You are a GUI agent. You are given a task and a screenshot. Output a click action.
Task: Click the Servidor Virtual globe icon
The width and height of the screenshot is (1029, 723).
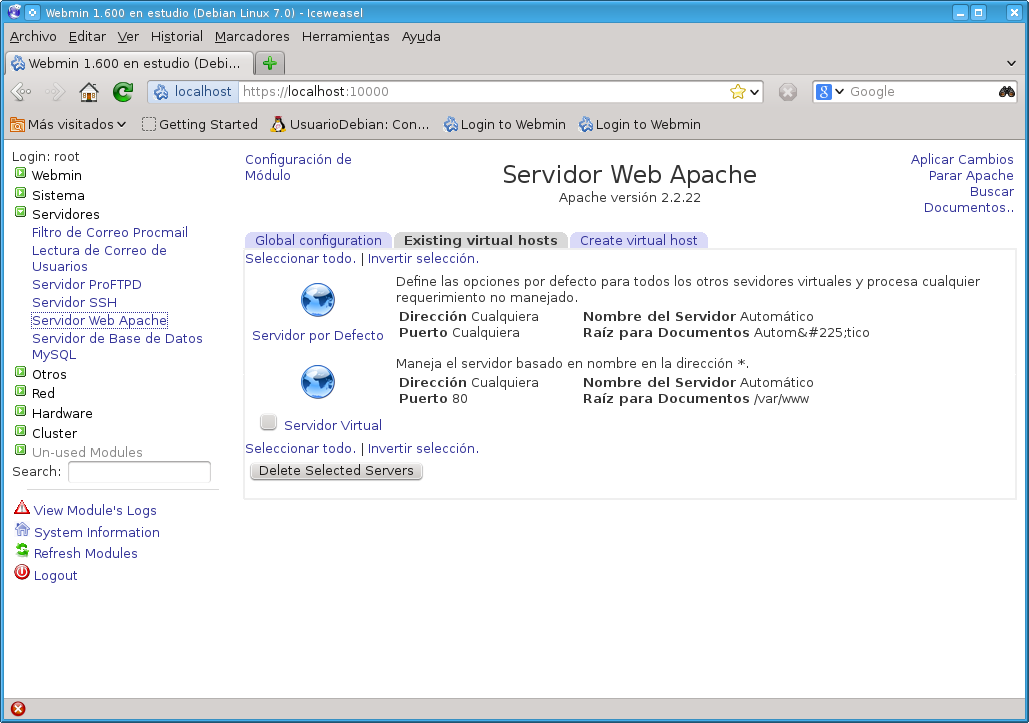(317, 381)
